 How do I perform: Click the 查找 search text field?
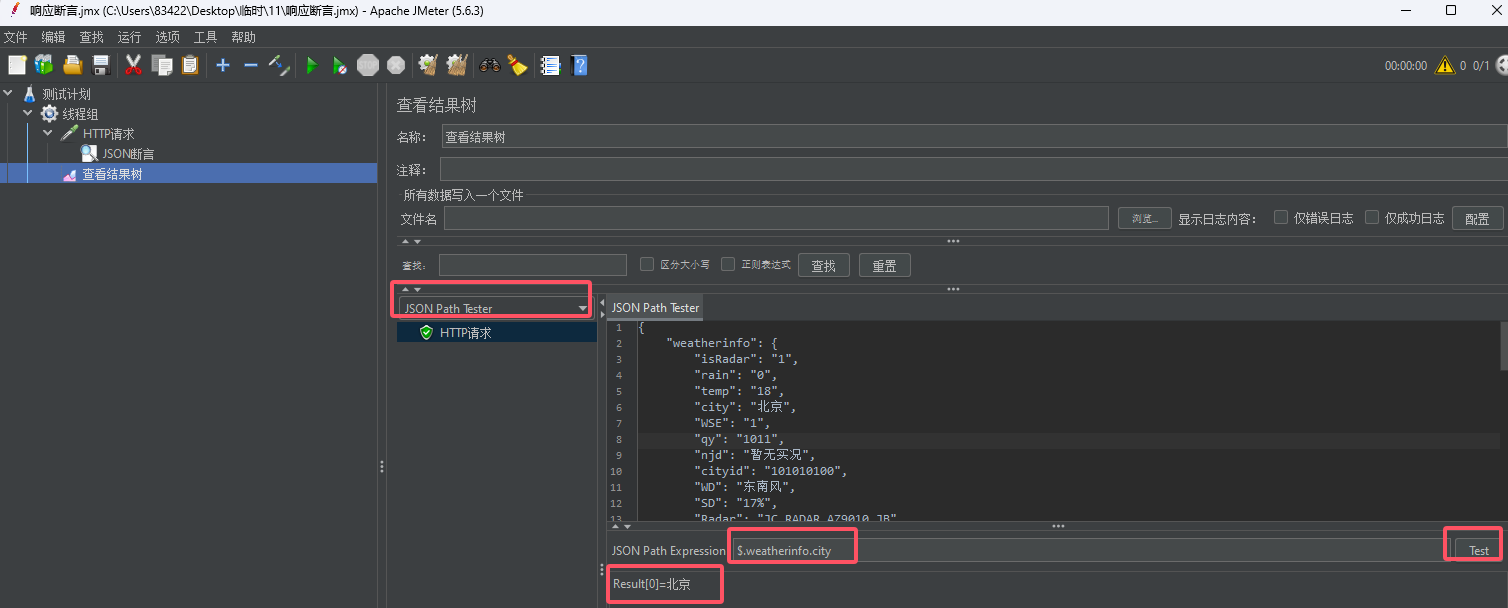pos(533,265)
